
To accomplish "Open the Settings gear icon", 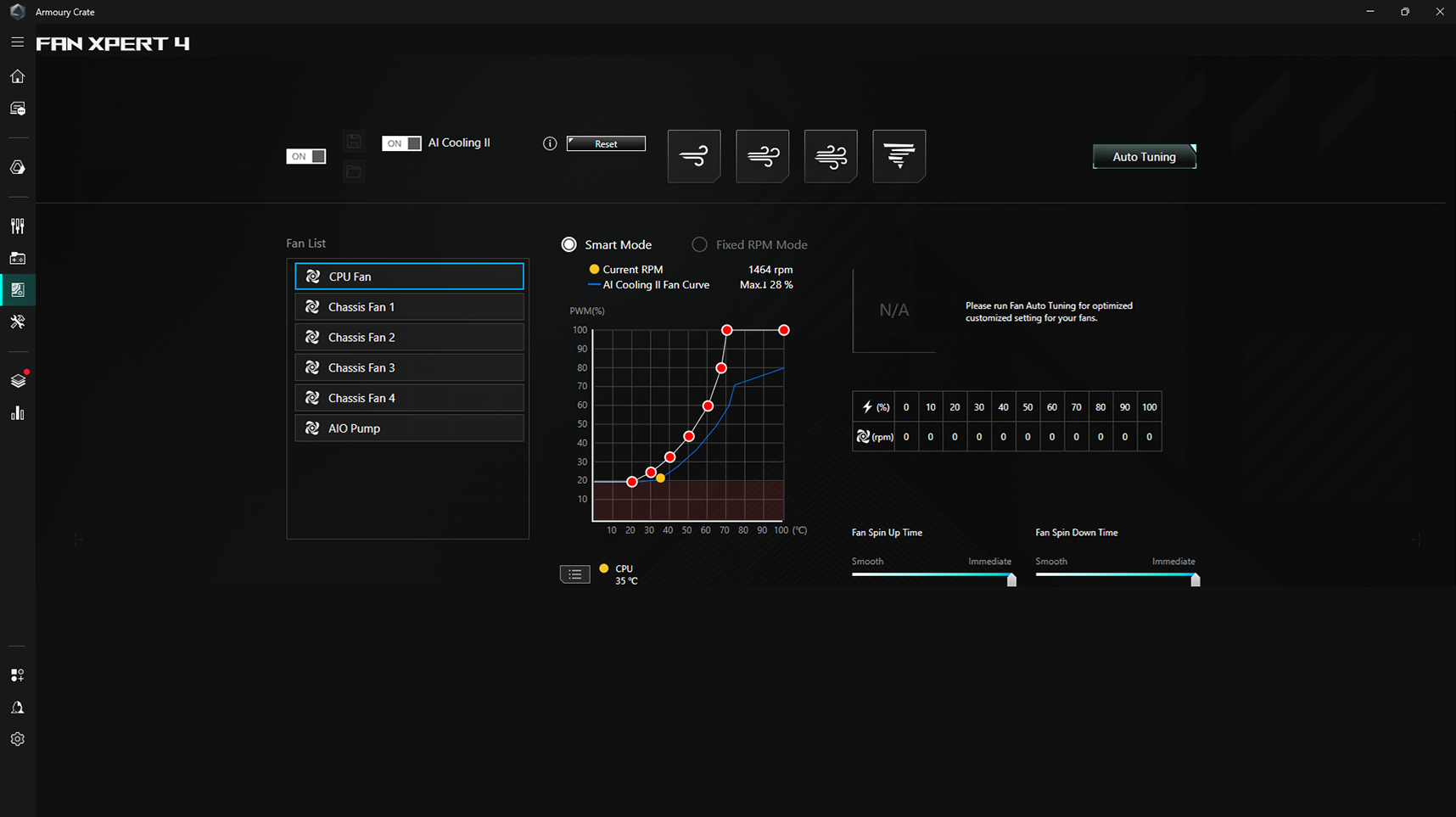I will click(17, 740).
